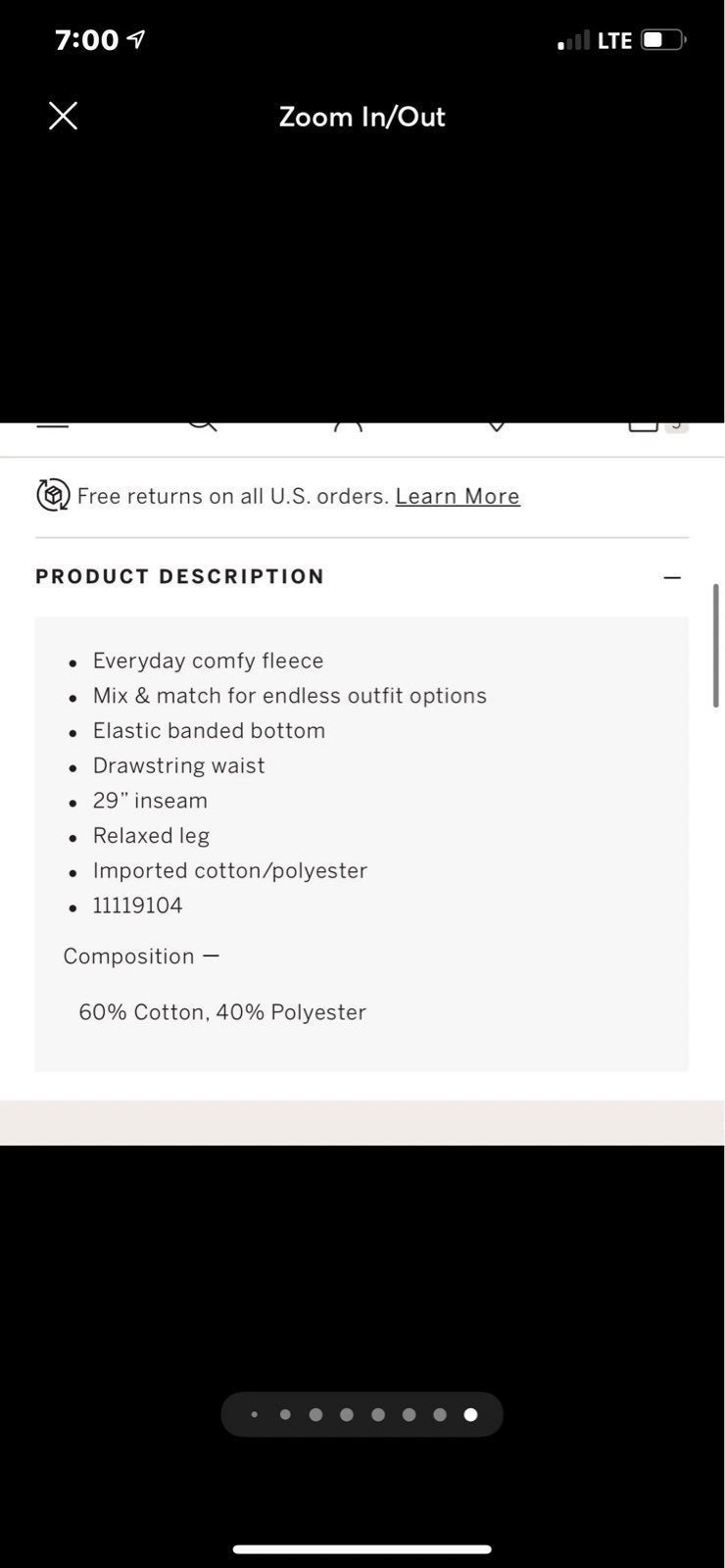The width and height of the screenshot is (725, 1568).
Task: Tap the bag item count badge
Action: coord(676,425)
